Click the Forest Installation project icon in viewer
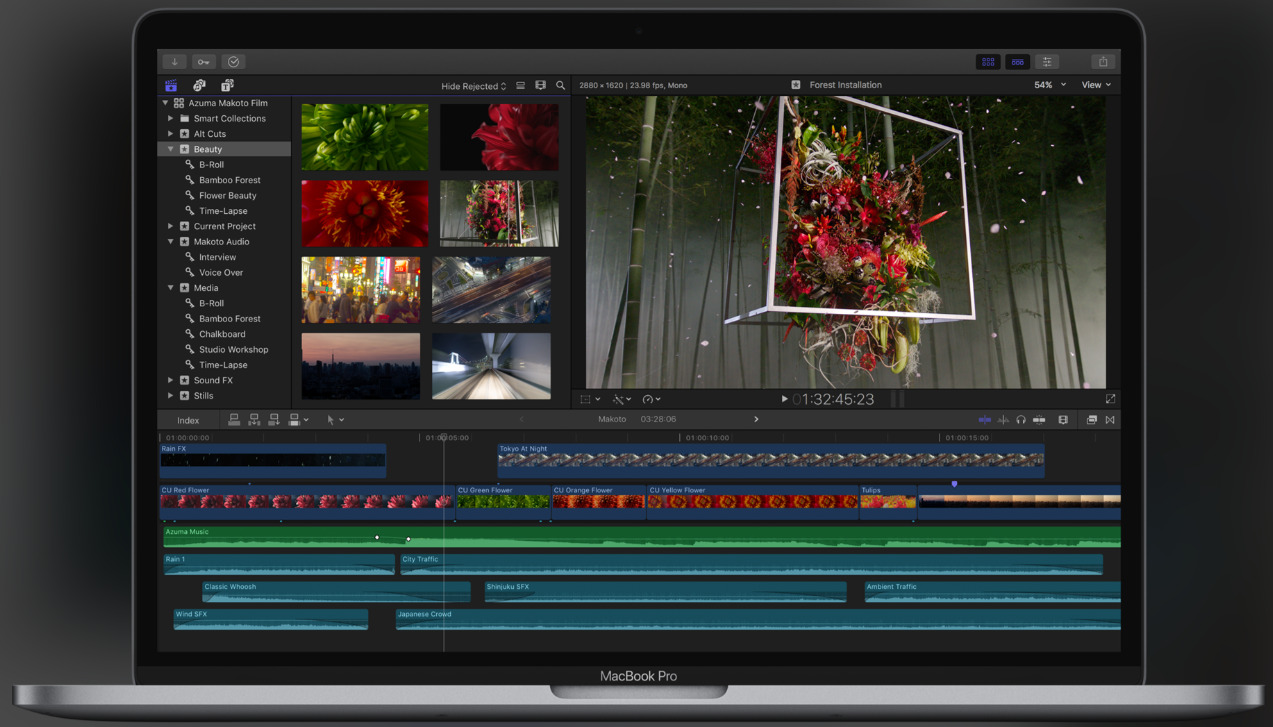This screenshot has width=1273, height=727. (x=796, y=85)
